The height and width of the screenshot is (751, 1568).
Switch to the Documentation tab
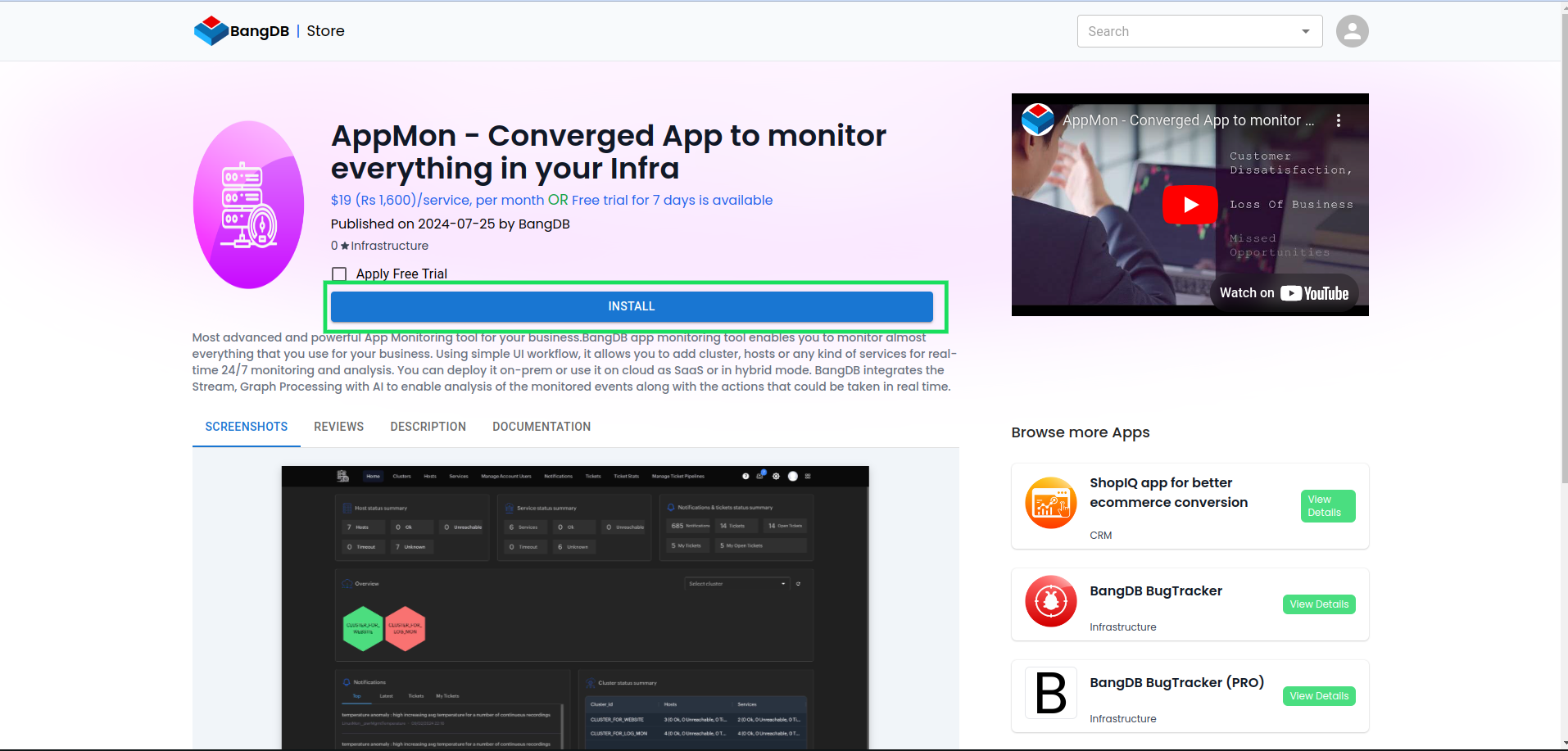click(x=542, y=427)
